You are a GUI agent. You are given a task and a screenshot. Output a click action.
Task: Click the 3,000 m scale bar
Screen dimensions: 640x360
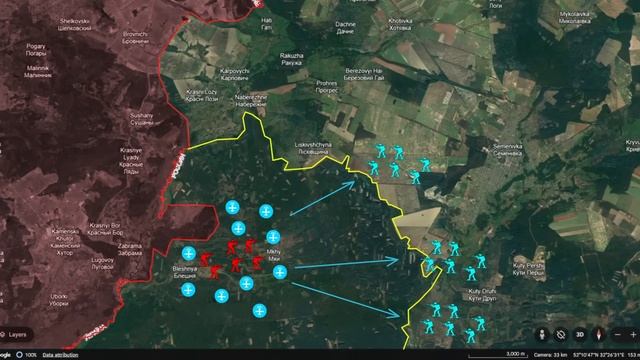tap(498, 355)
